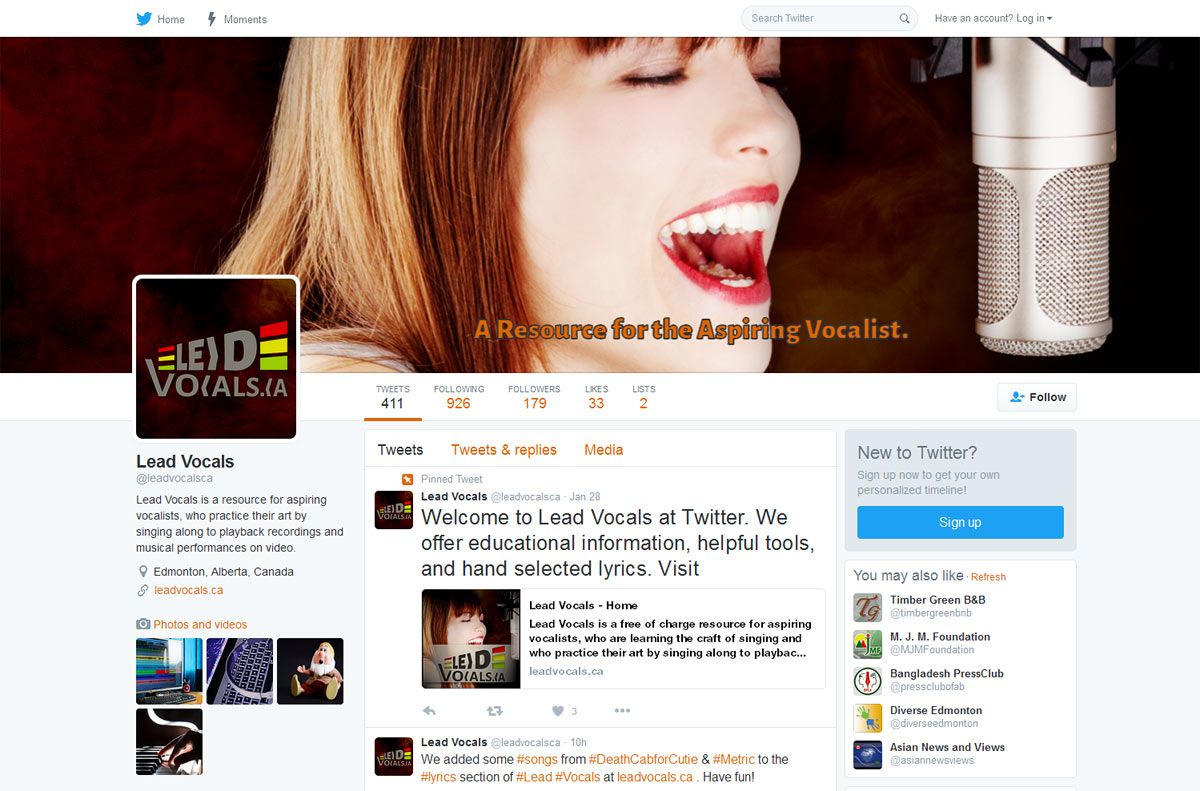Open Bangladesh PressClub profile
1200x791 pixels.
click(947, 674)
